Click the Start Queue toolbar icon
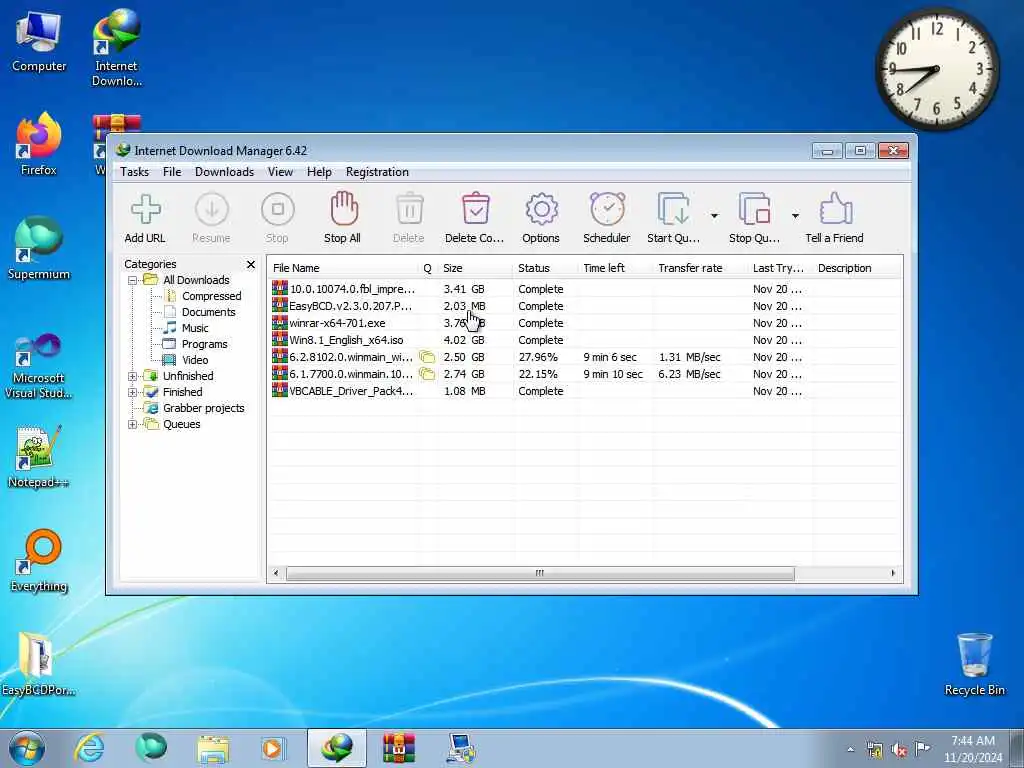Viewport: 1024px width, 768px height. click(673, 210)
